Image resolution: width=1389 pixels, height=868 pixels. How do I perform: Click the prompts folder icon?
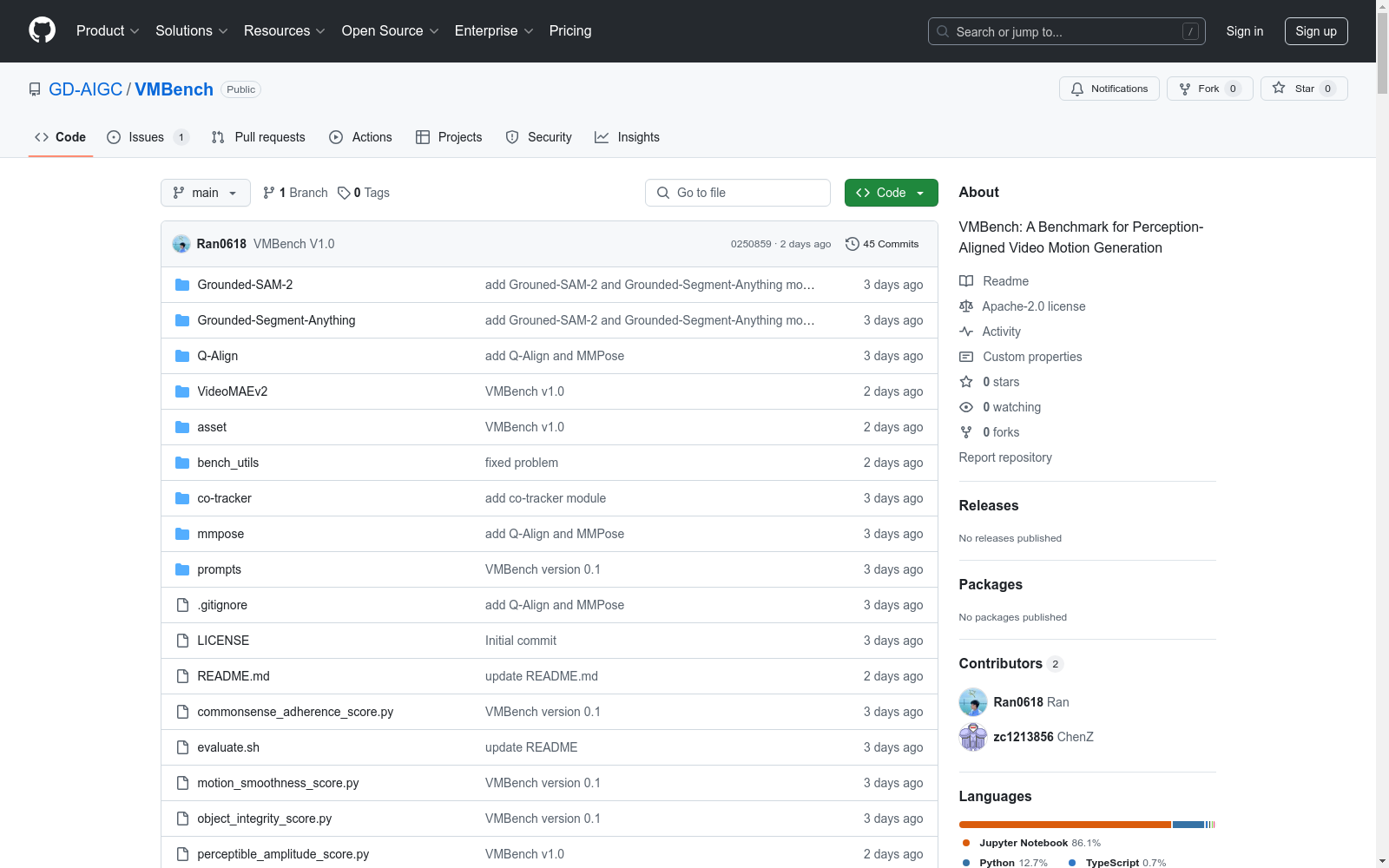pos(182,569)
